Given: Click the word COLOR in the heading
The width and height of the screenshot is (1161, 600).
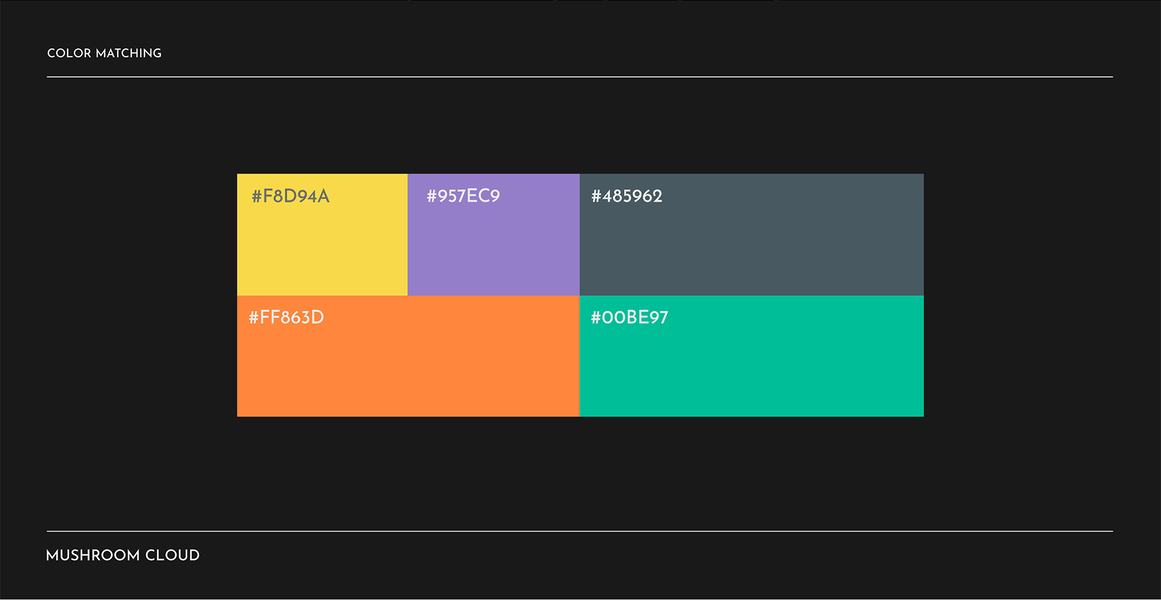Looking at the screenshot, I should click(x=69, y=53).
